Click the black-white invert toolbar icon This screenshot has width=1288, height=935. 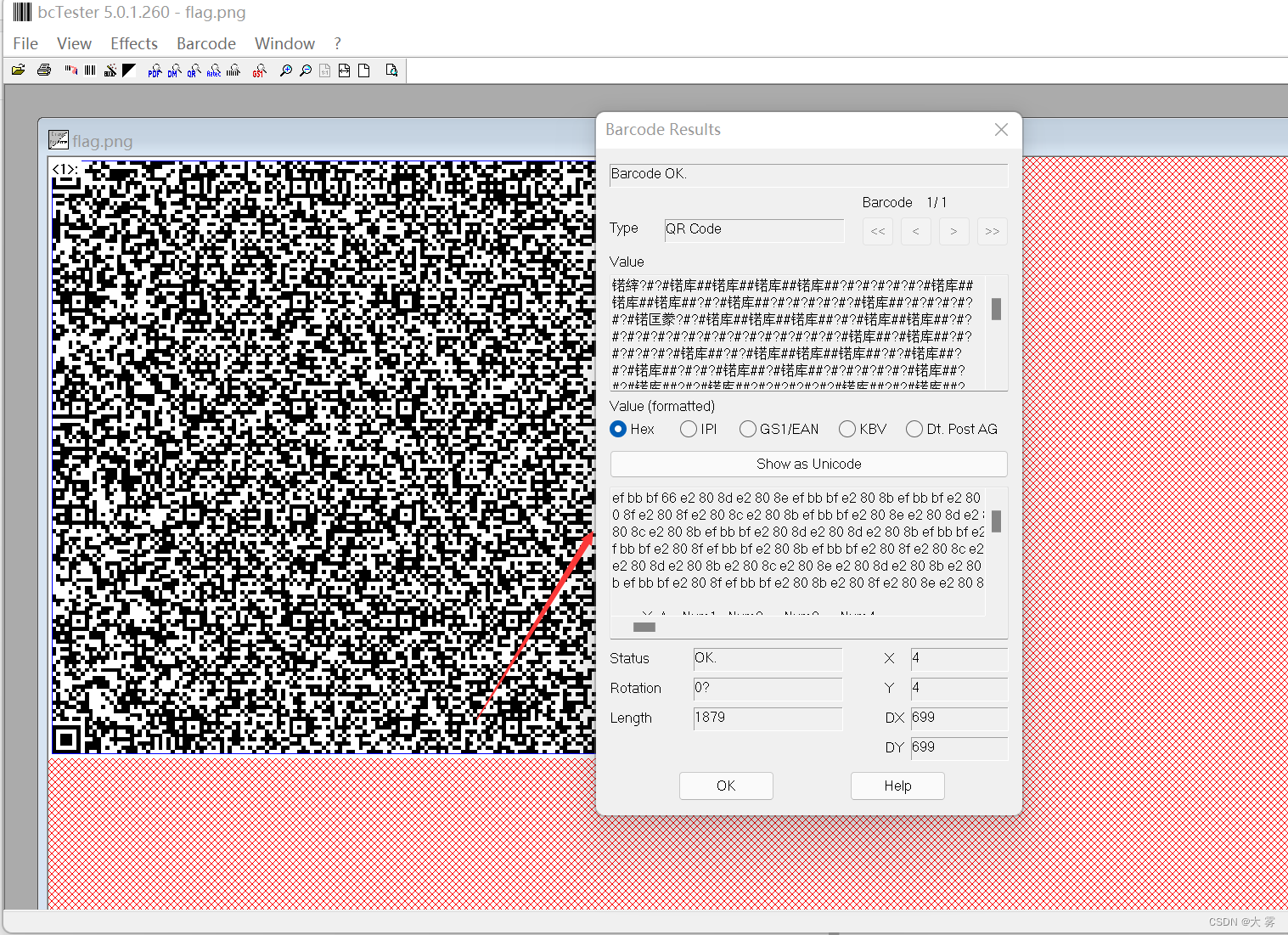(129, 70)
